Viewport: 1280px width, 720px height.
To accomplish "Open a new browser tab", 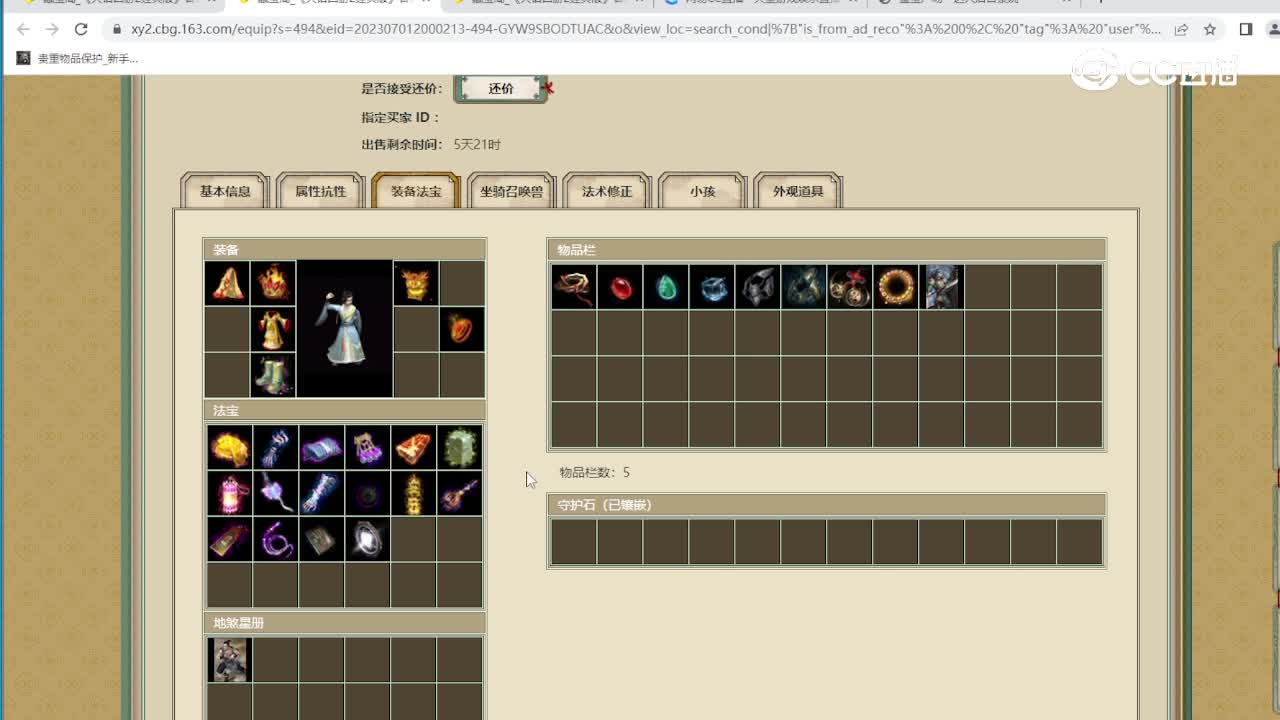I will [1101, 4].
